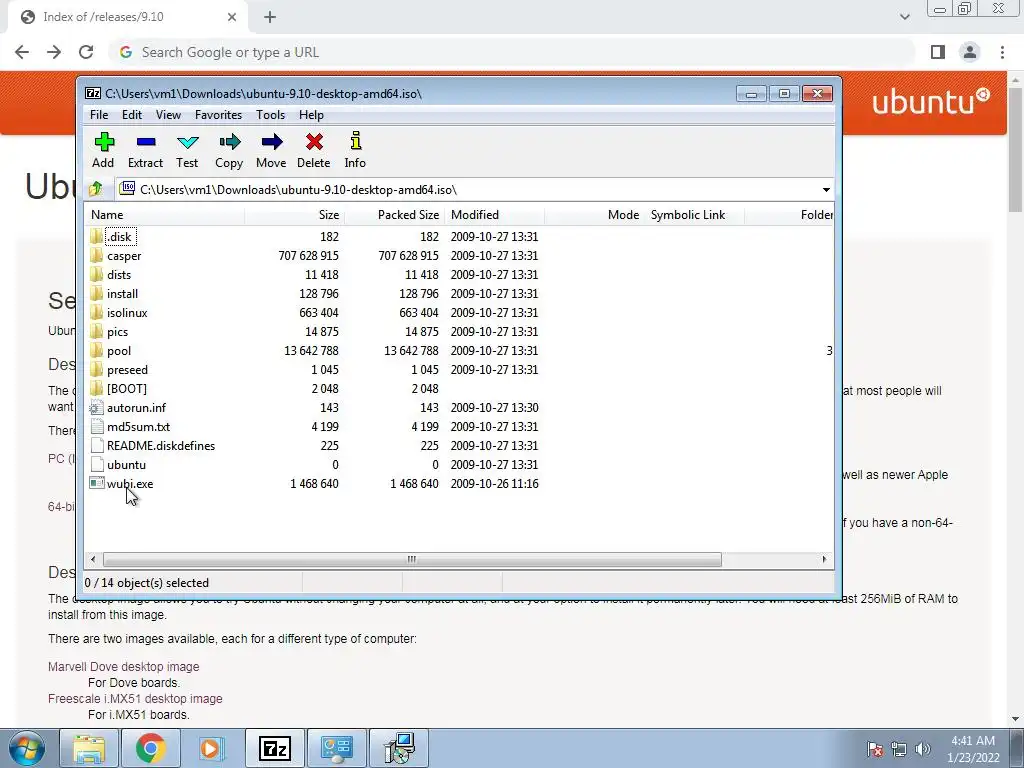Sort by the Name column header
1024x768 pixels.
click(165, 215)
